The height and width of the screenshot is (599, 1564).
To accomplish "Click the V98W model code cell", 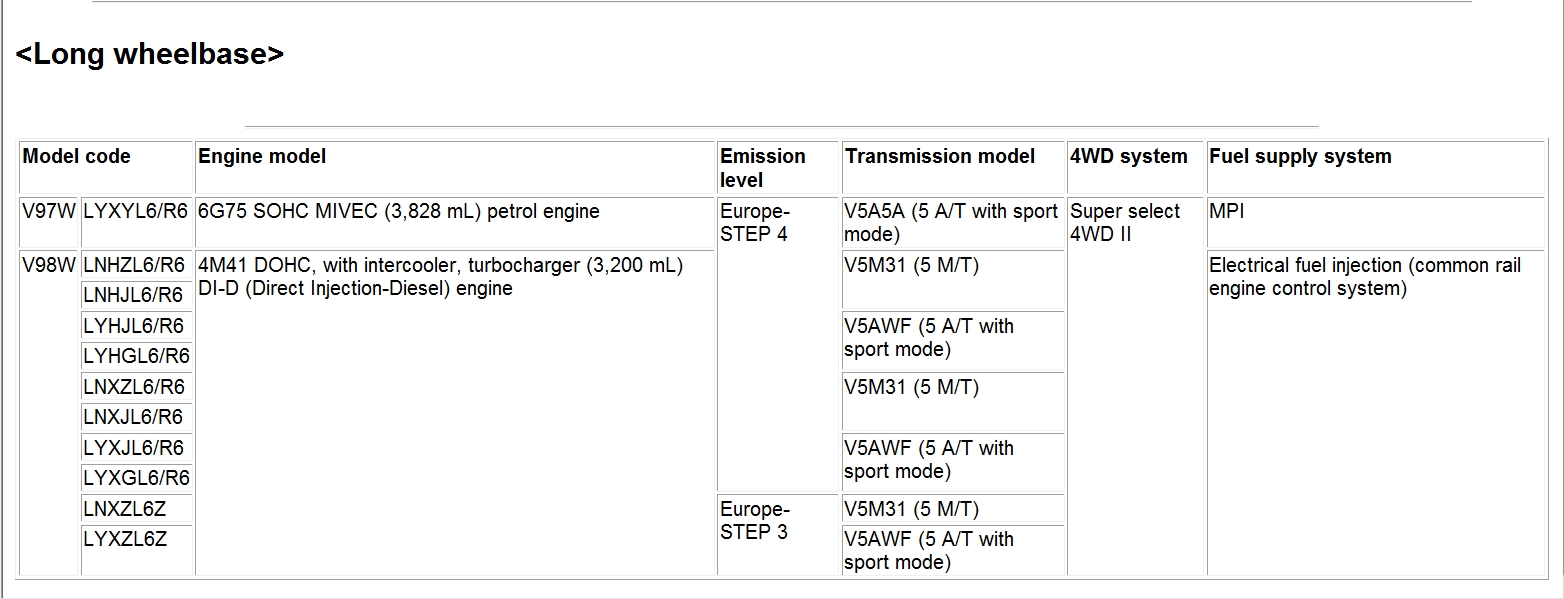I will tap(49, 266).
